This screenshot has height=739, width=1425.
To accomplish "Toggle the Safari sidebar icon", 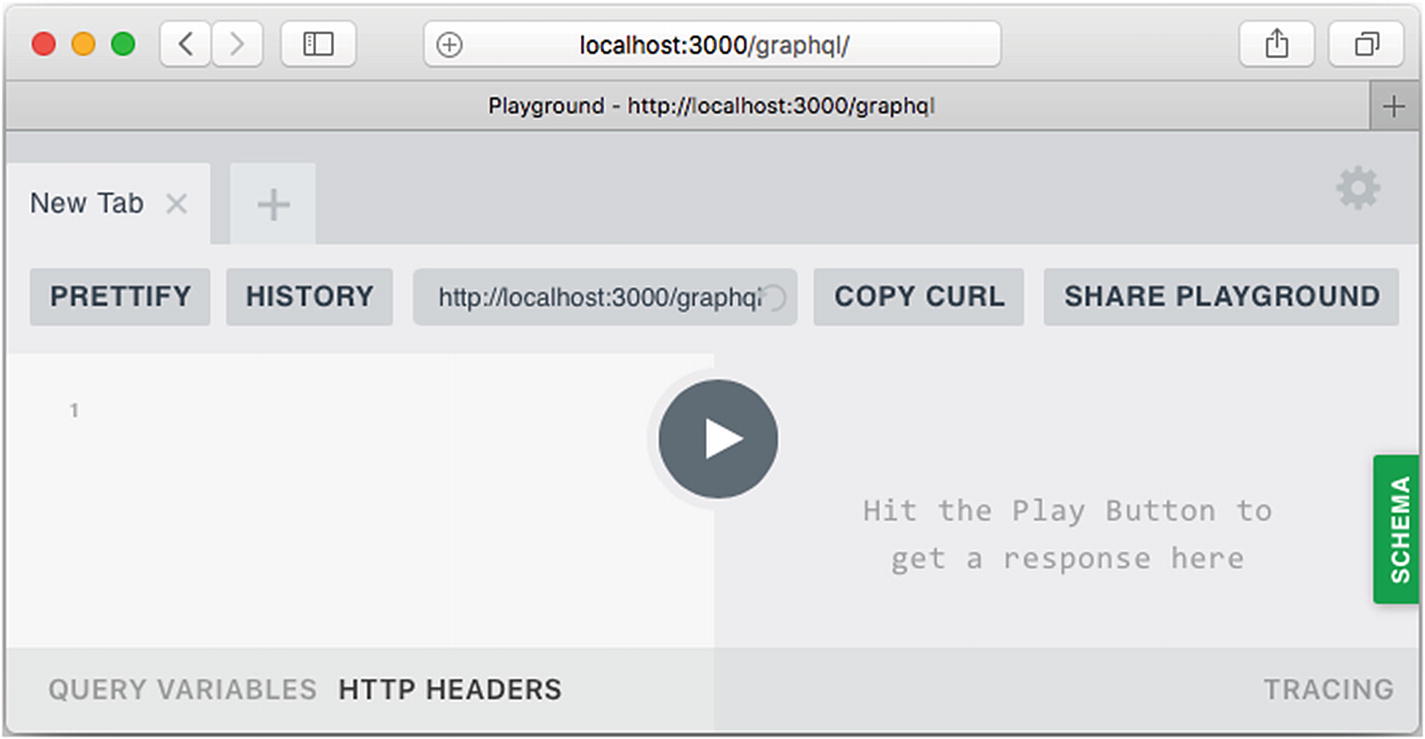I will coord(318,45).
